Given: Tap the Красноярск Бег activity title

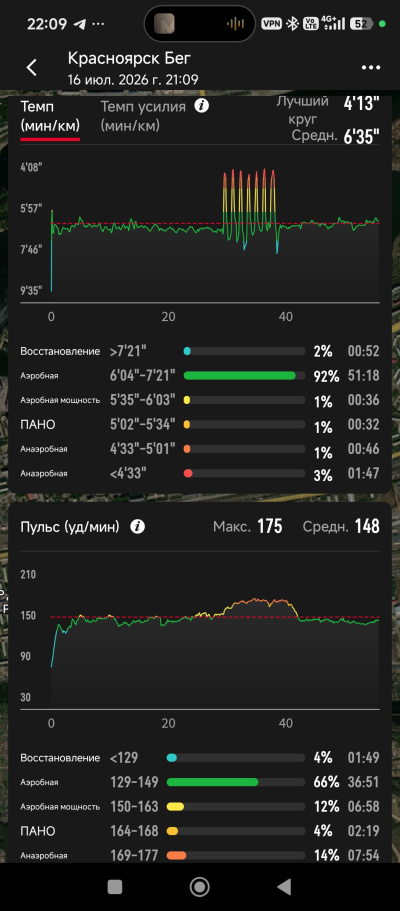Looking at the screenshot, I should click(129, 58).
